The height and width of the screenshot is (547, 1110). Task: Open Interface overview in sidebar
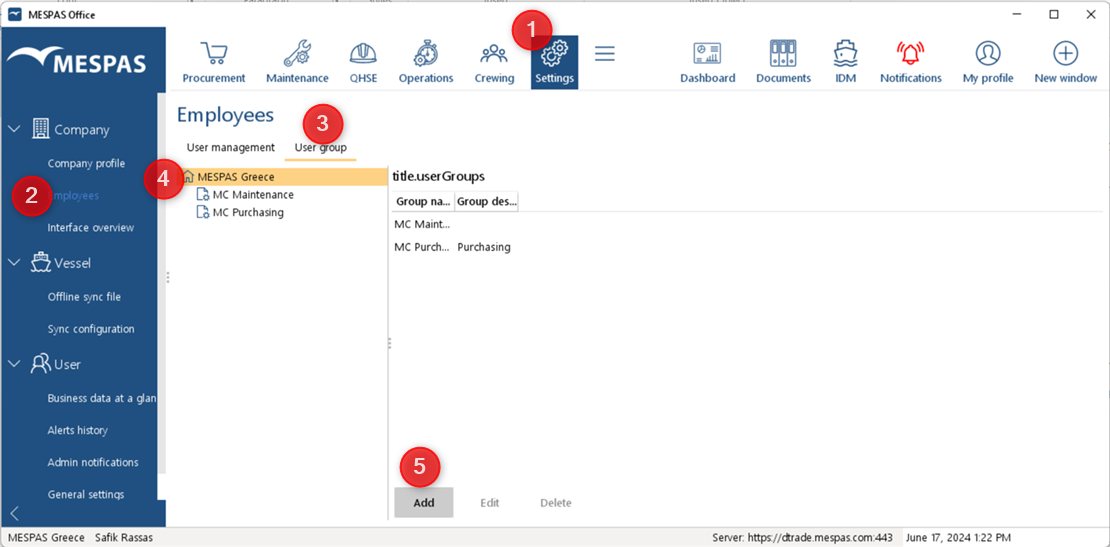(x=91, y=228)
